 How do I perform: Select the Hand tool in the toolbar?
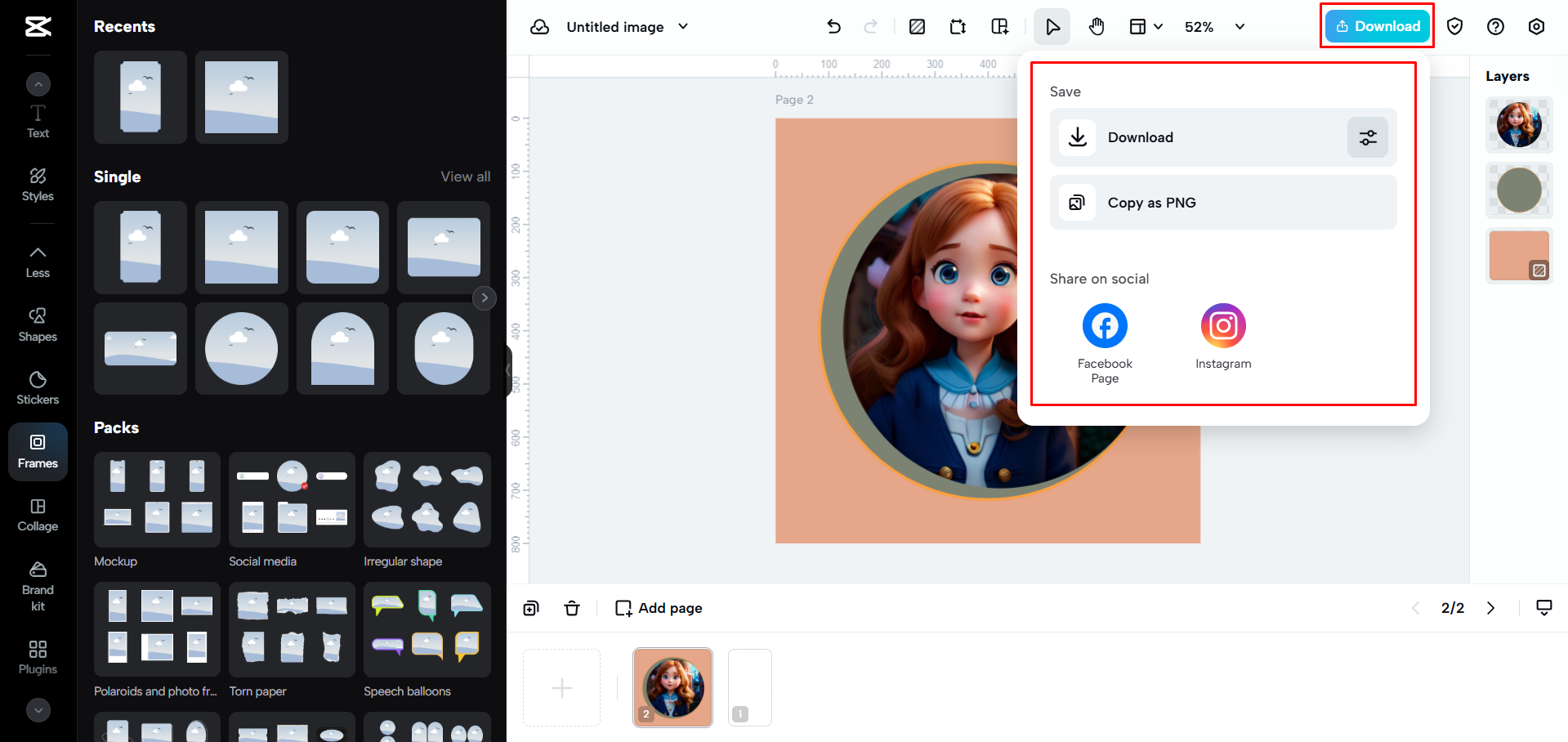[1096, 26]
